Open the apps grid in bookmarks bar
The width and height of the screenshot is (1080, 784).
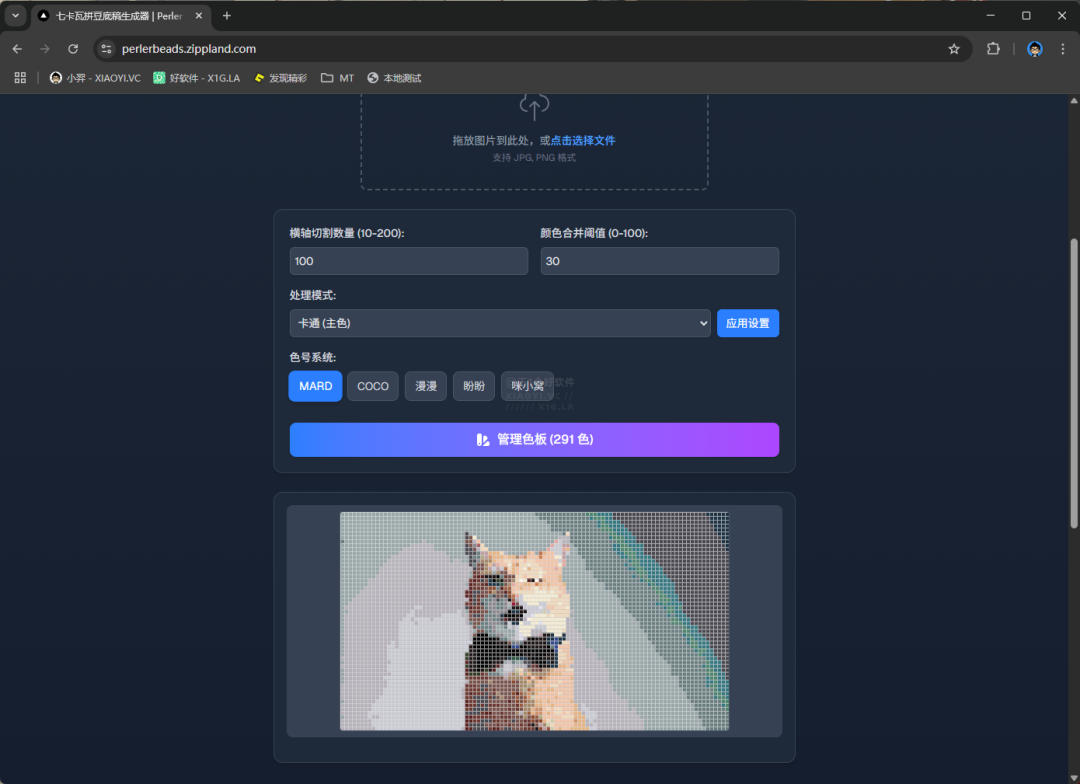click(x=20, y=78)
